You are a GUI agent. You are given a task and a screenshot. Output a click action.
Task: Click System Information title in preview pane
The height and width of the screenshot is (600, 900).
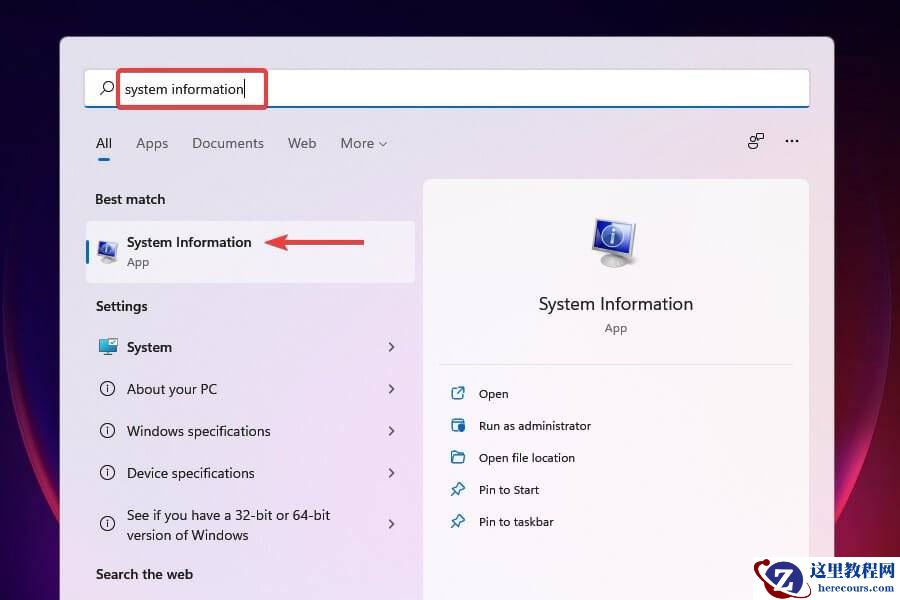point(615,304)
